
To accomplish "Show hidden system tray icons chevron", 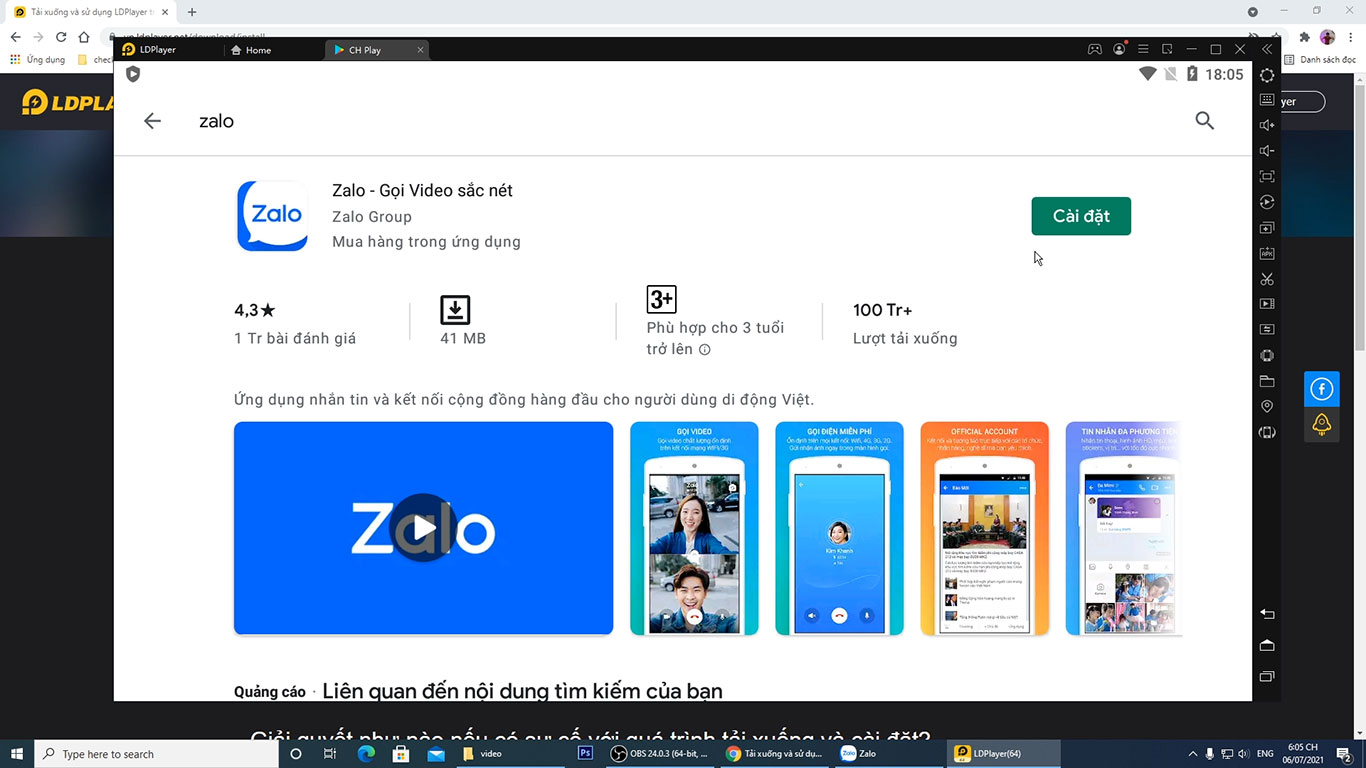I will pos(1192,754).
